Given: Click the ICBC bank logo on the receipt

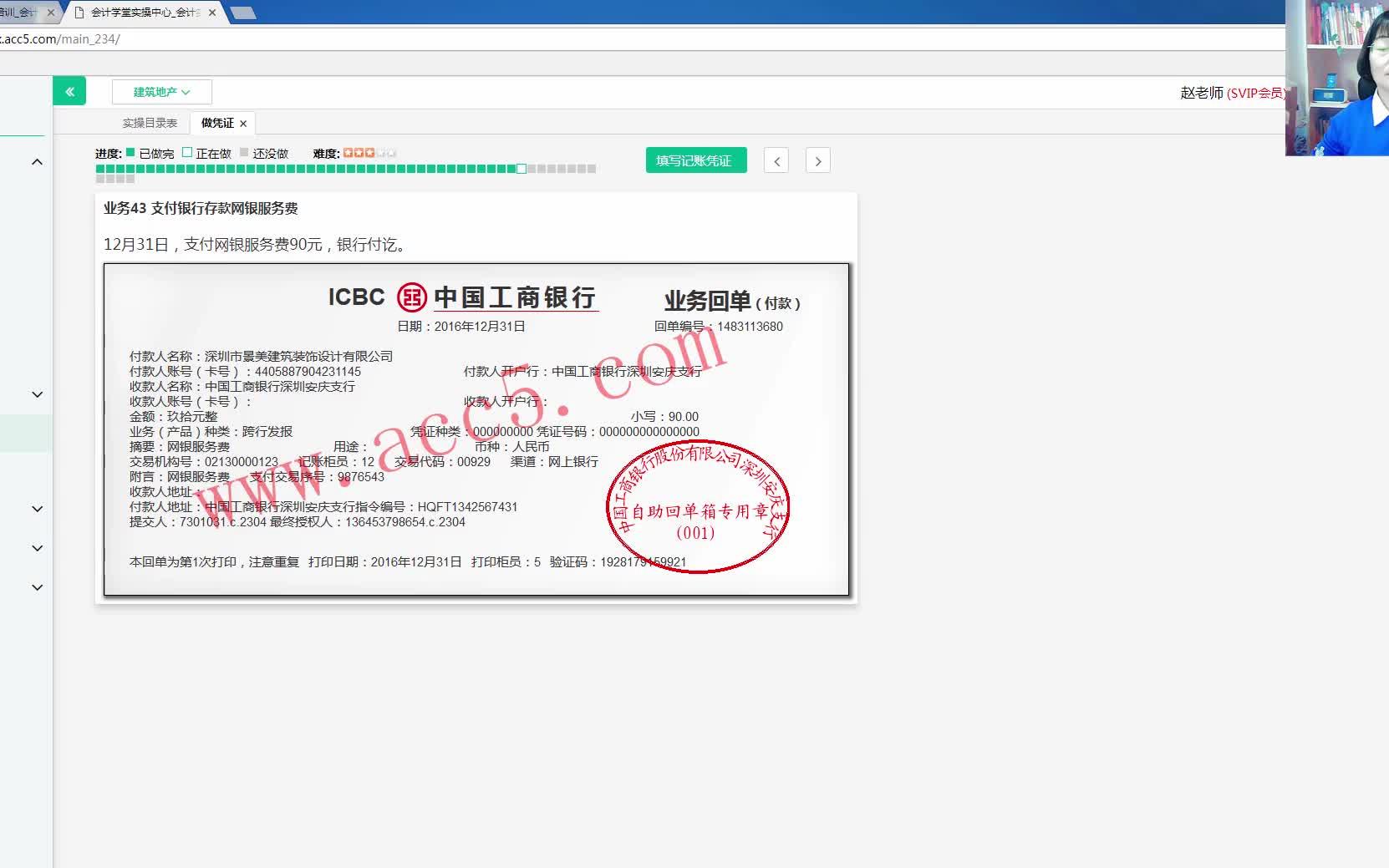Looking at the screenshot, I should point(410,297).
